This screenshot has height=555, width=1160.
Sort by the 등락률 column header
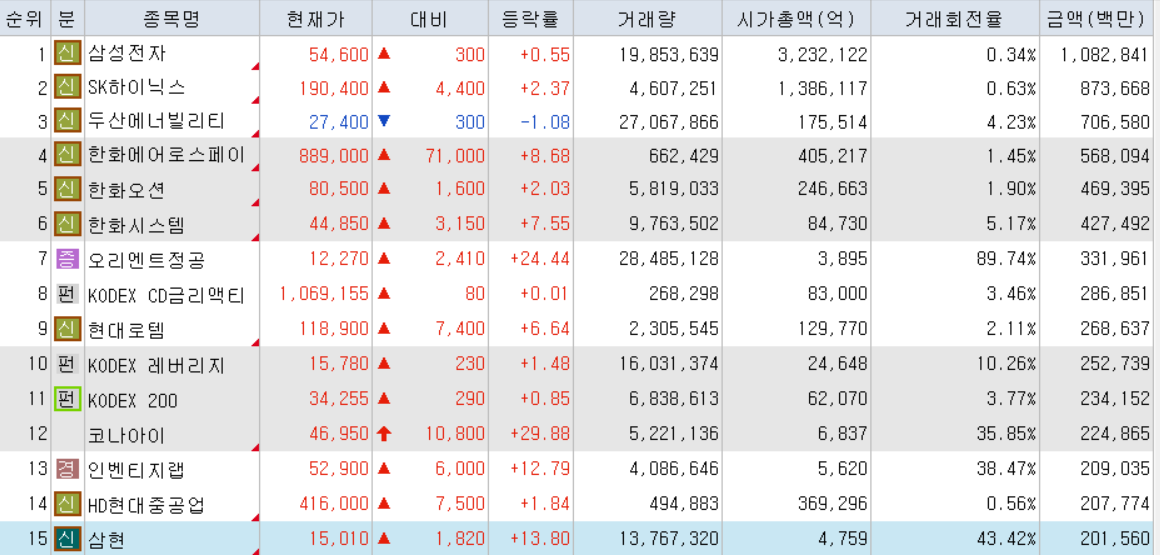(531, 18)
